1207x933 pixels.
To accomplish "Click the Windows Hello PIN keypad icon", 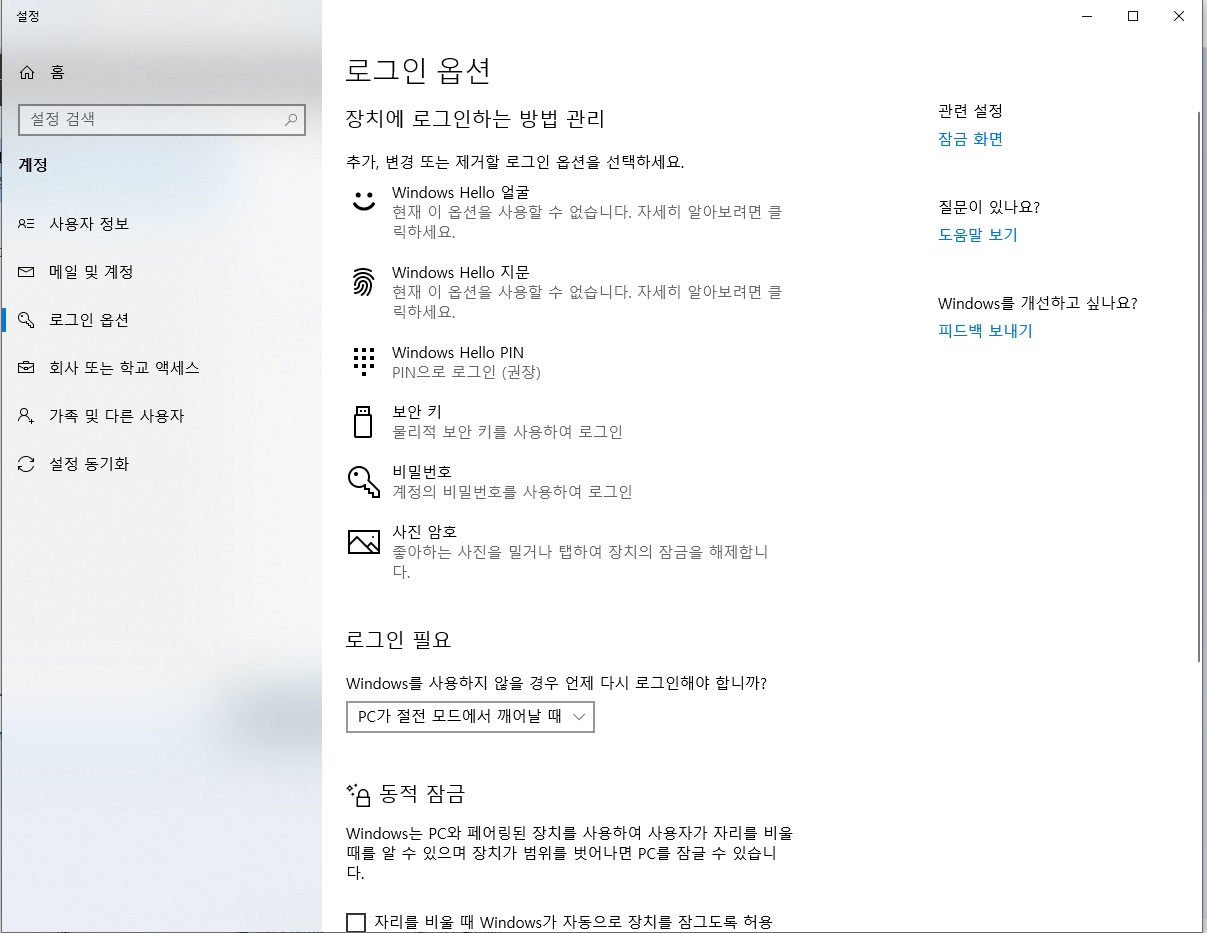I will point(364,361).
